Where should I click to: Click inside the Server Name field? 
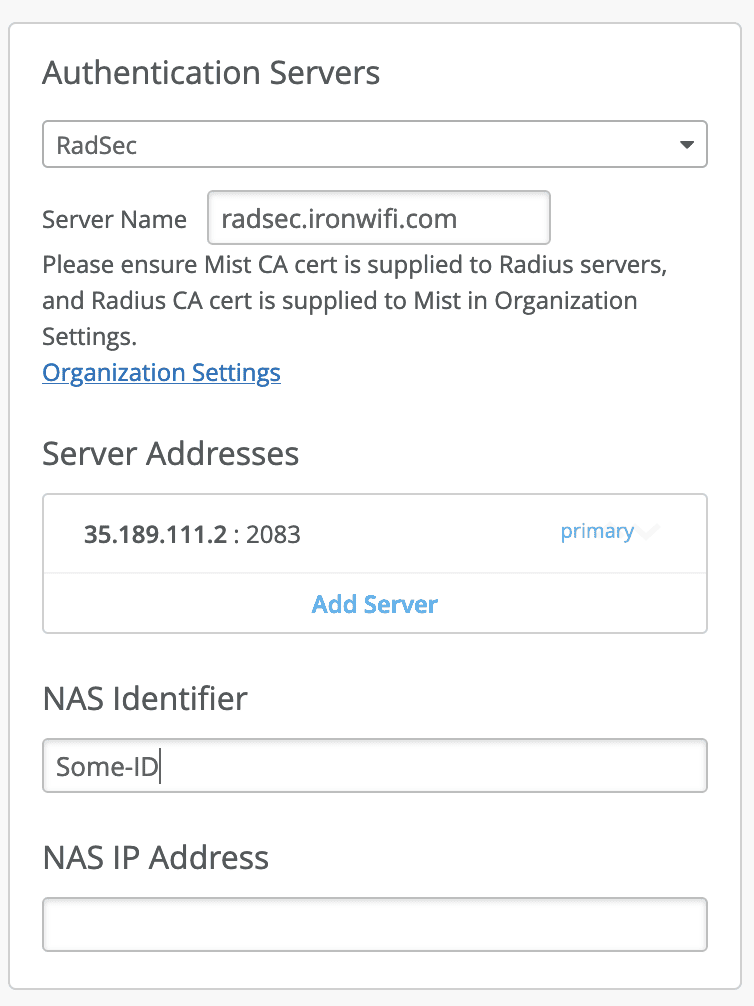coord(379,217)
